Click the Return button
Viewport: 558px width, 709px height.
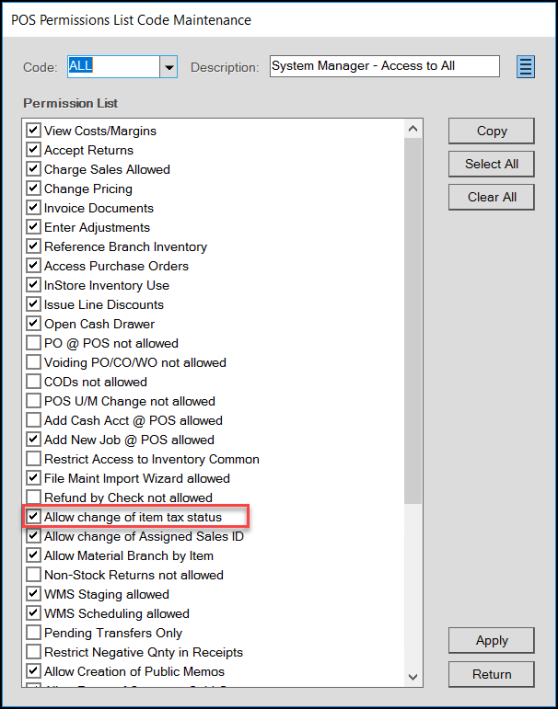click(491, 674)
